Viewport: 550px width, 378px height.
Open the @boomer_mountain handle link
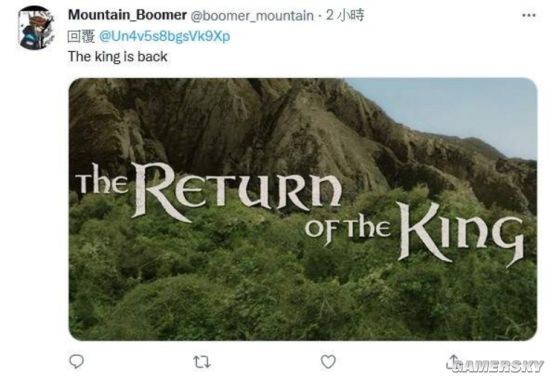click(x=252, y=16)
